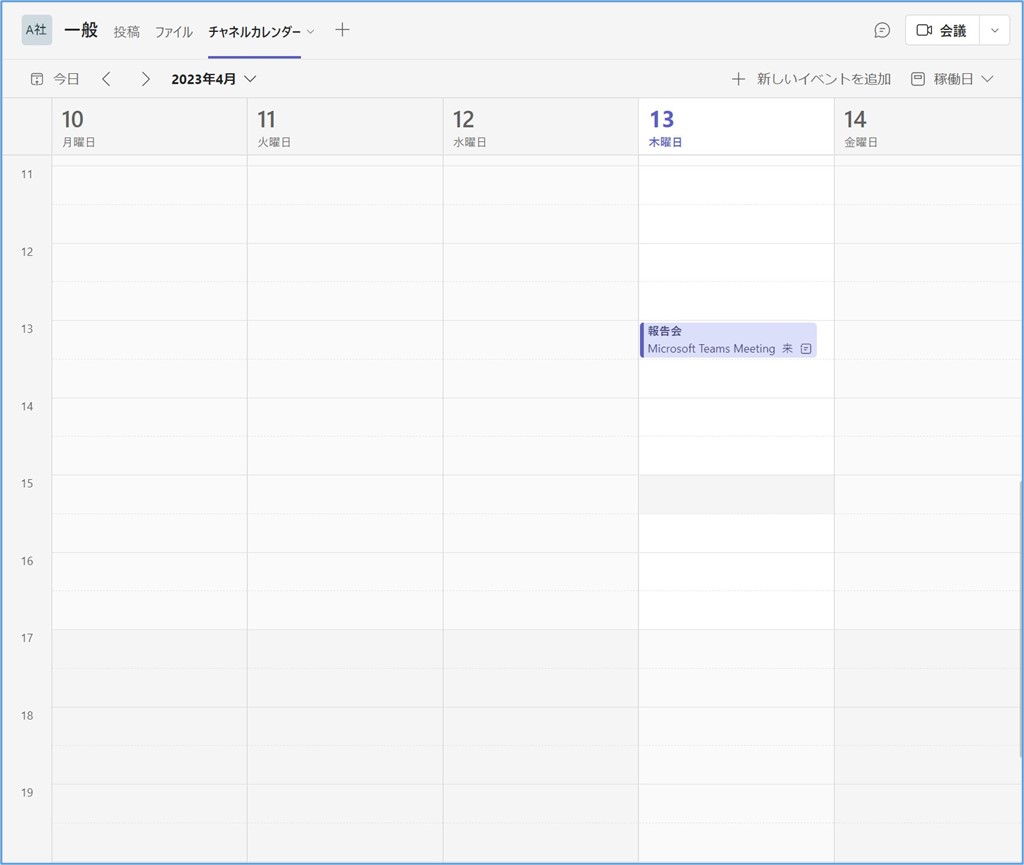The image size is (1024, 865).
Task: Click 新しいイベントを追加 to add event
Action: [811, 79]
